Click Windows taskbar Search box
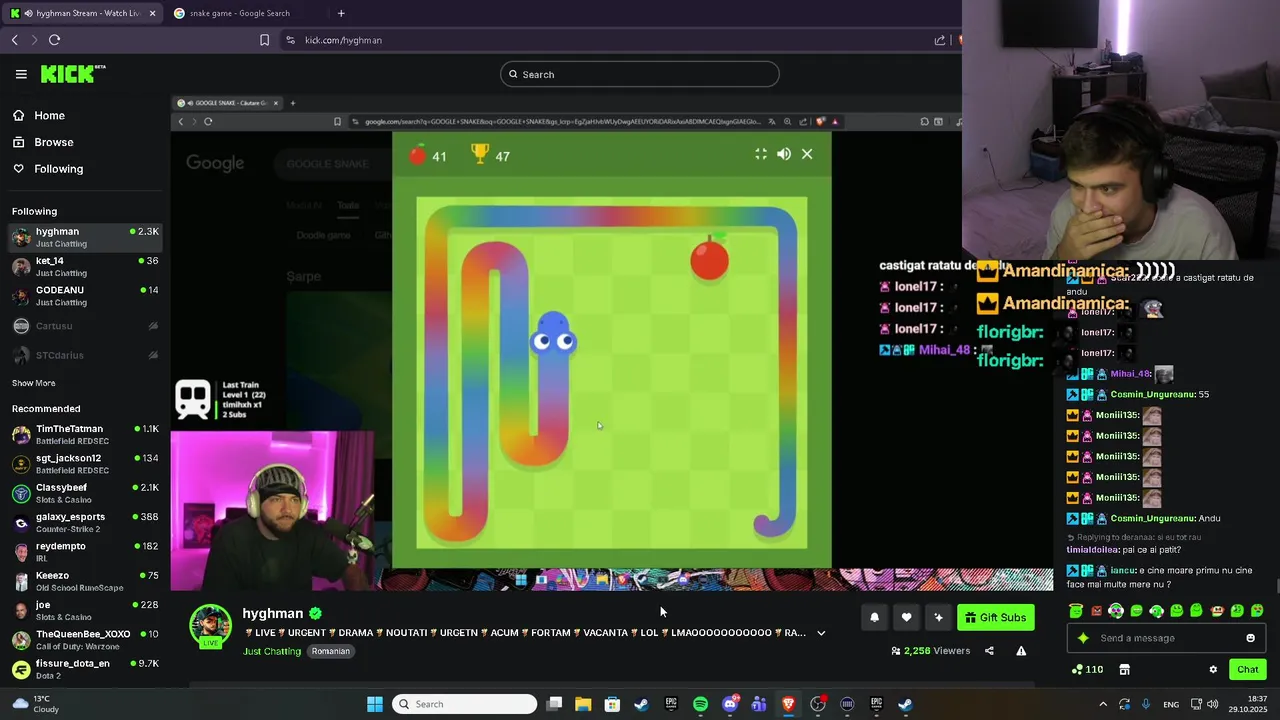Screen dimensions: 1280x720 pos(465,704)
